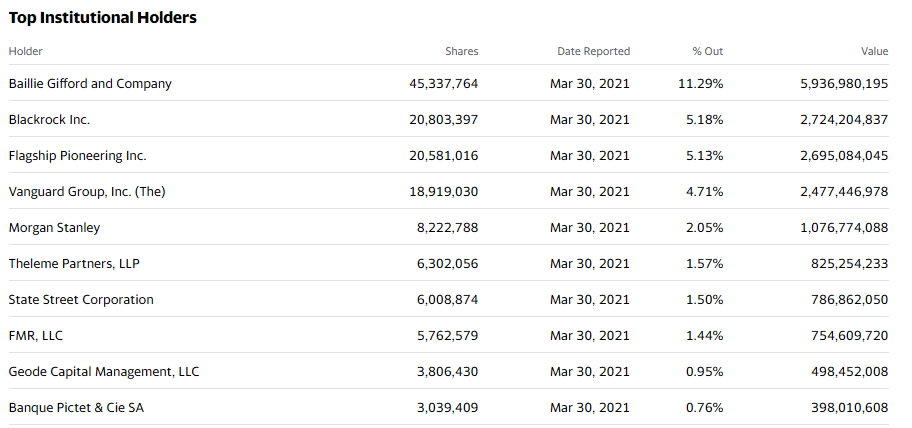The height and width of the screenshot is (428, 912).
Task: Click Baillie Gifford's 45,337,764 shares value
Action: (444, 84)
